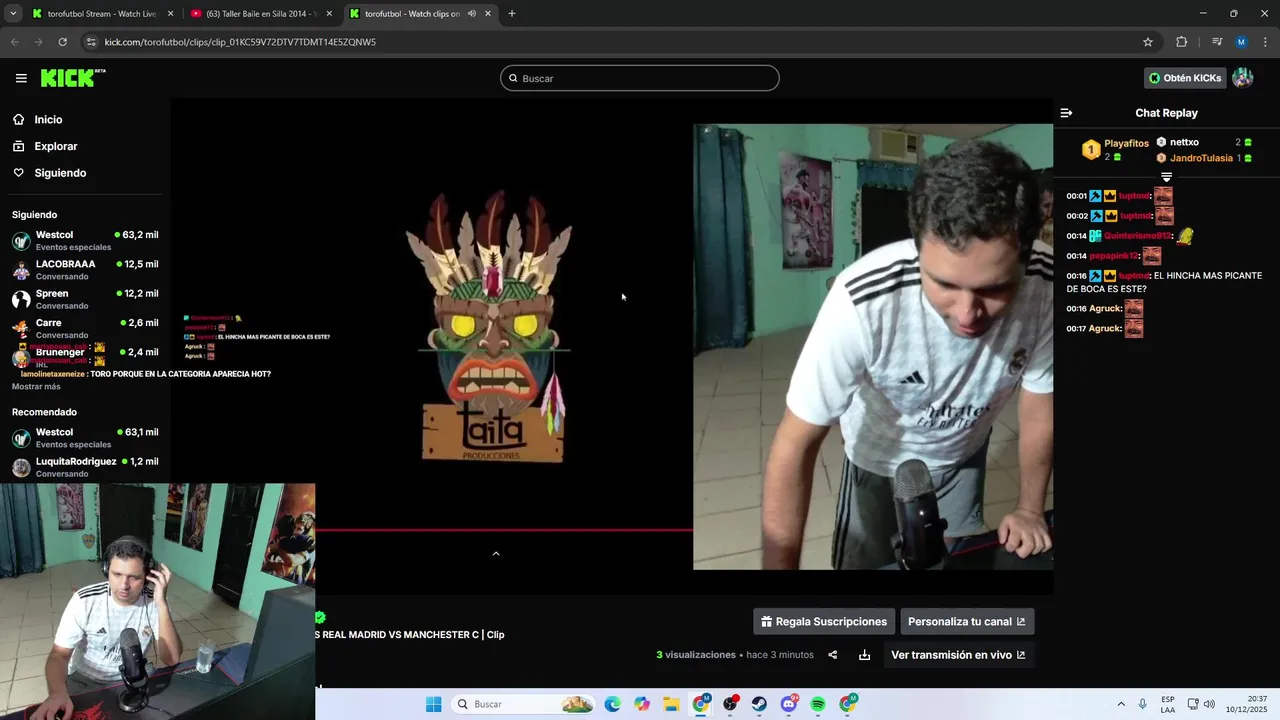This screenshot has width=1280, height=720.
Task: Show hidden system tray icons
Action: click(x=1120, y=704)
